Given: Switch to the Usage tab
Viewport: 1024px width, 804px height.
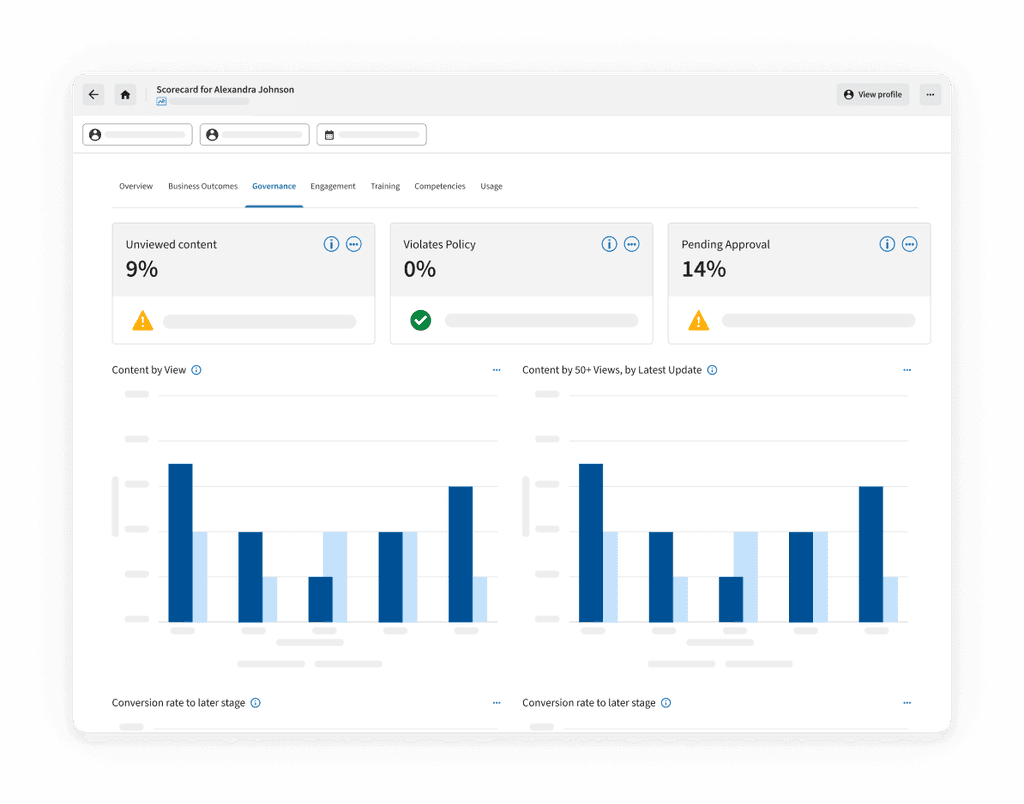Looking at the screenshot, I should point(491,186).
